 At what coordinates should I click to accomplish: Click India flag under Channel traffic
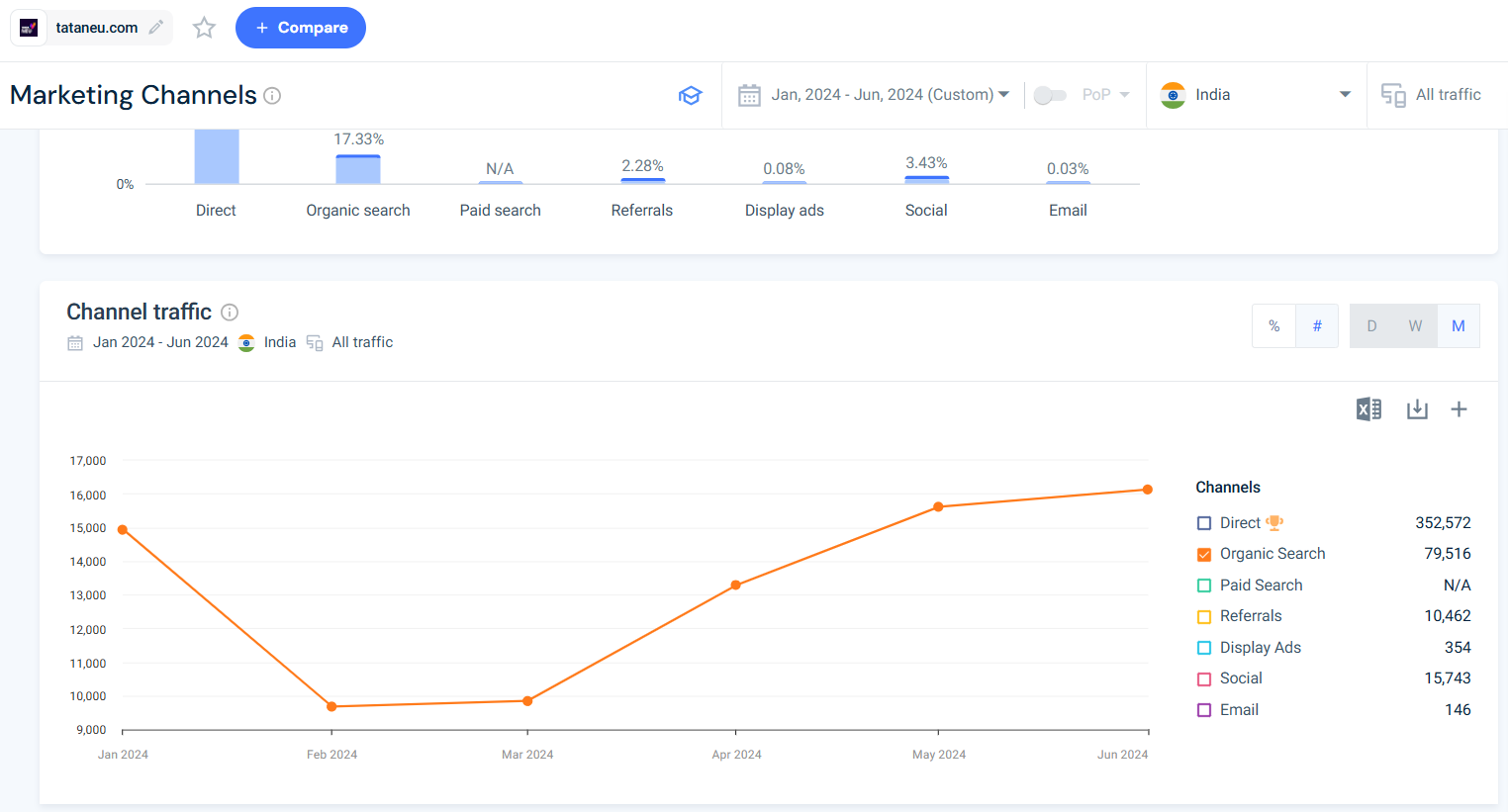246,343
